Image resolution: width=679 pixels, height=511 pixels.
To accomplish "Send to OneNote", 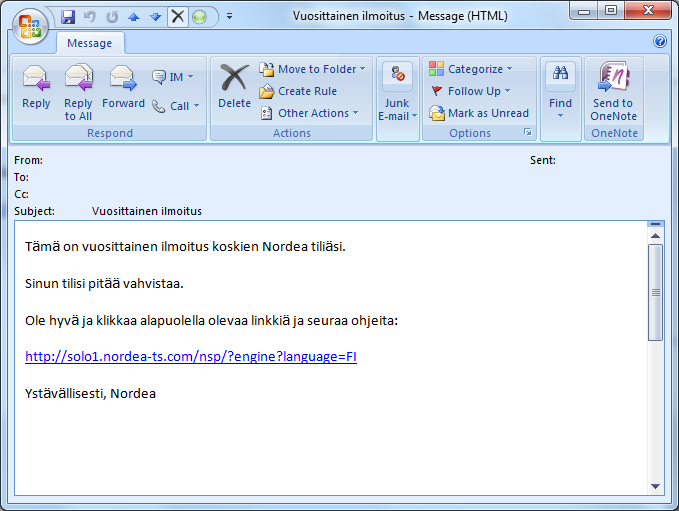I will click(614, 92).
